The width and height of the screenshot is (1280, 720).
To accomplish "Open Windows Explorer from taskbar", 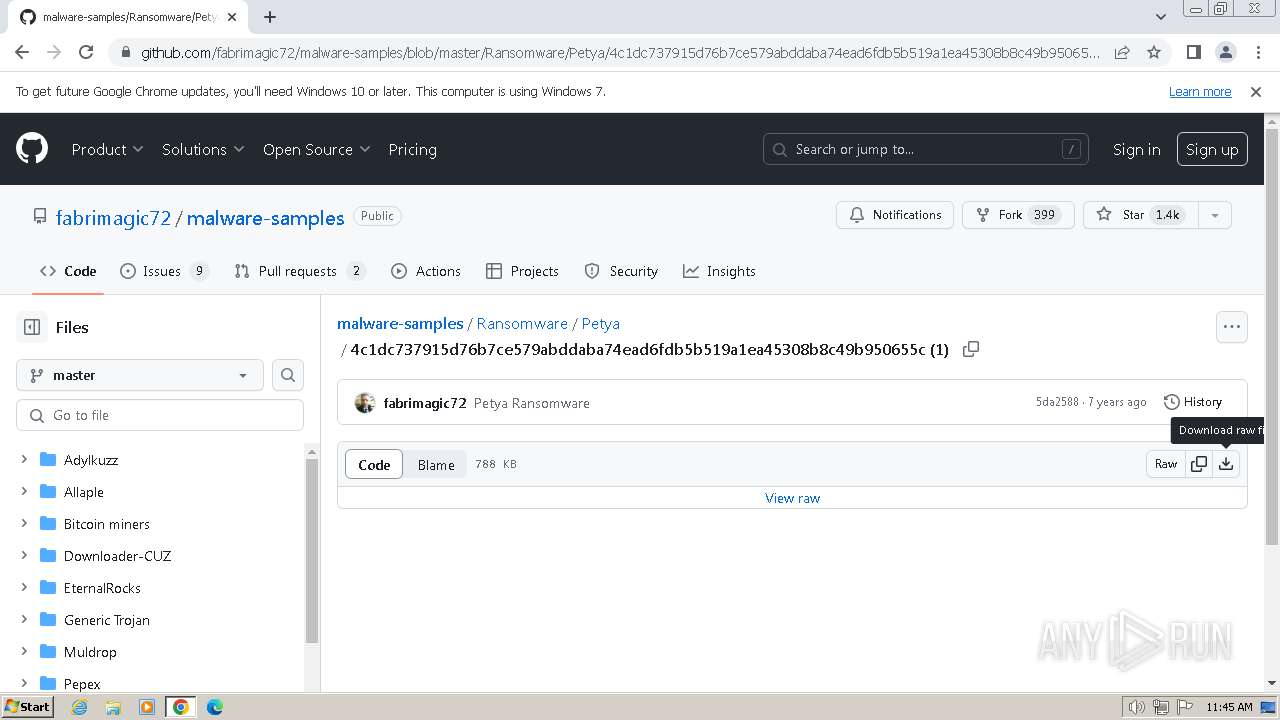I will click(x=113, y=707).
